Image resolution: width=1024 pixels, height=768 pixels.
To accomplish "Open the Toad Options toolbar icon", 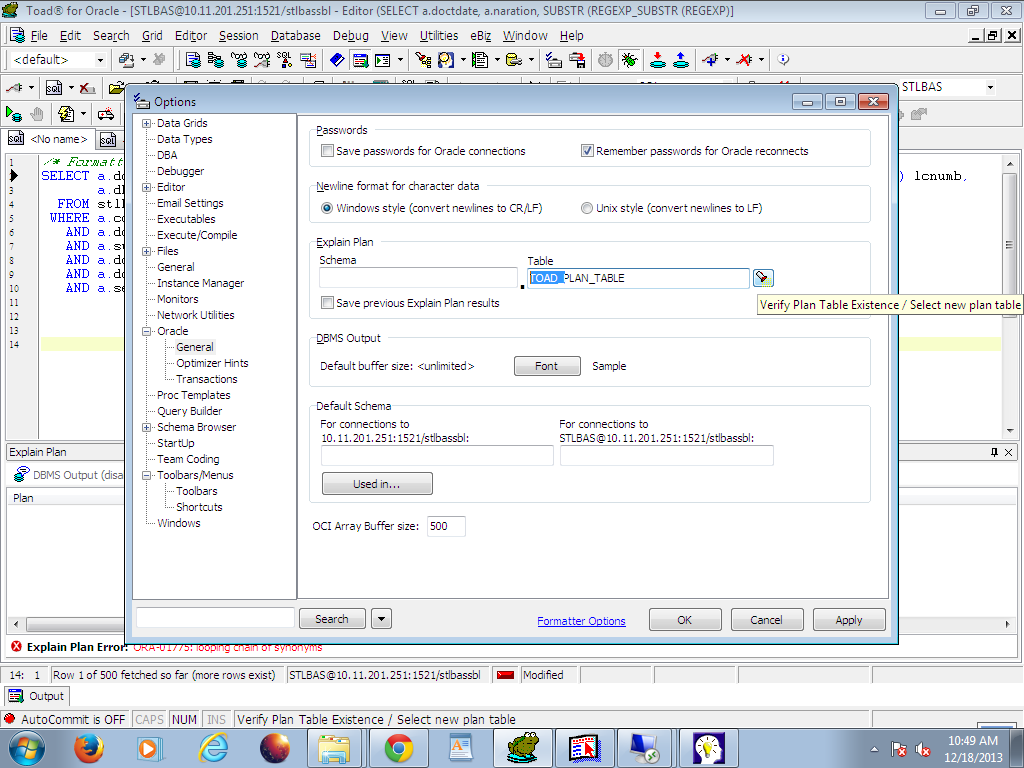I will point(554,60).
